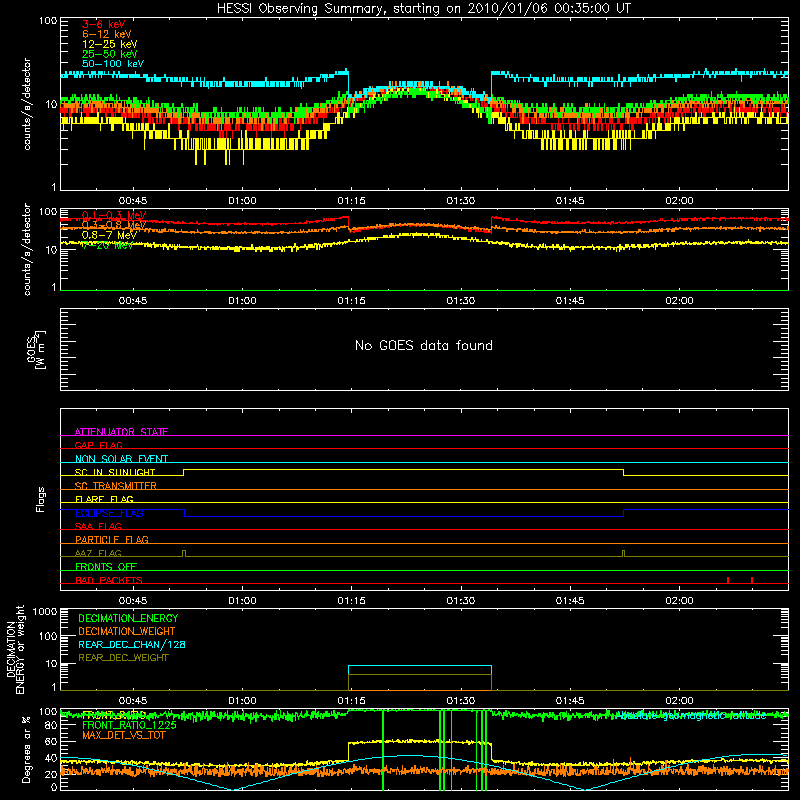
Task: Select the 'FRONTS_OFF' flag label
Action: [x=106, y=566]
